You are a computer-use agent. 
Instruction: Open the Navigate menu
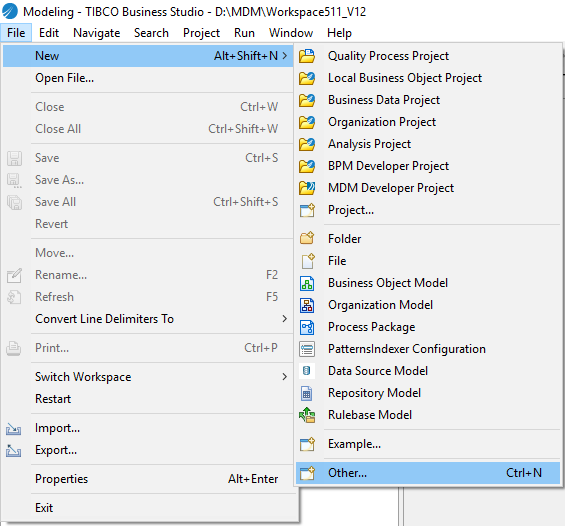tap(97, 33)
